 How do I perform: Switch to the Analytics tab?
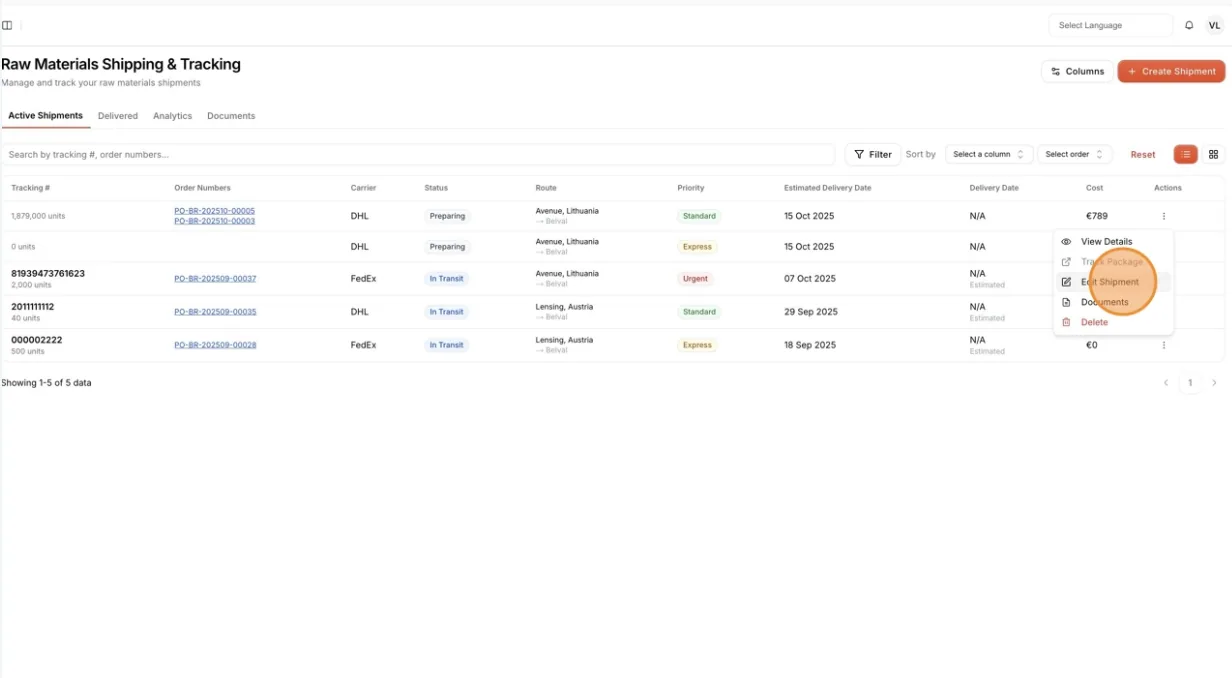(x=172, y=116)
